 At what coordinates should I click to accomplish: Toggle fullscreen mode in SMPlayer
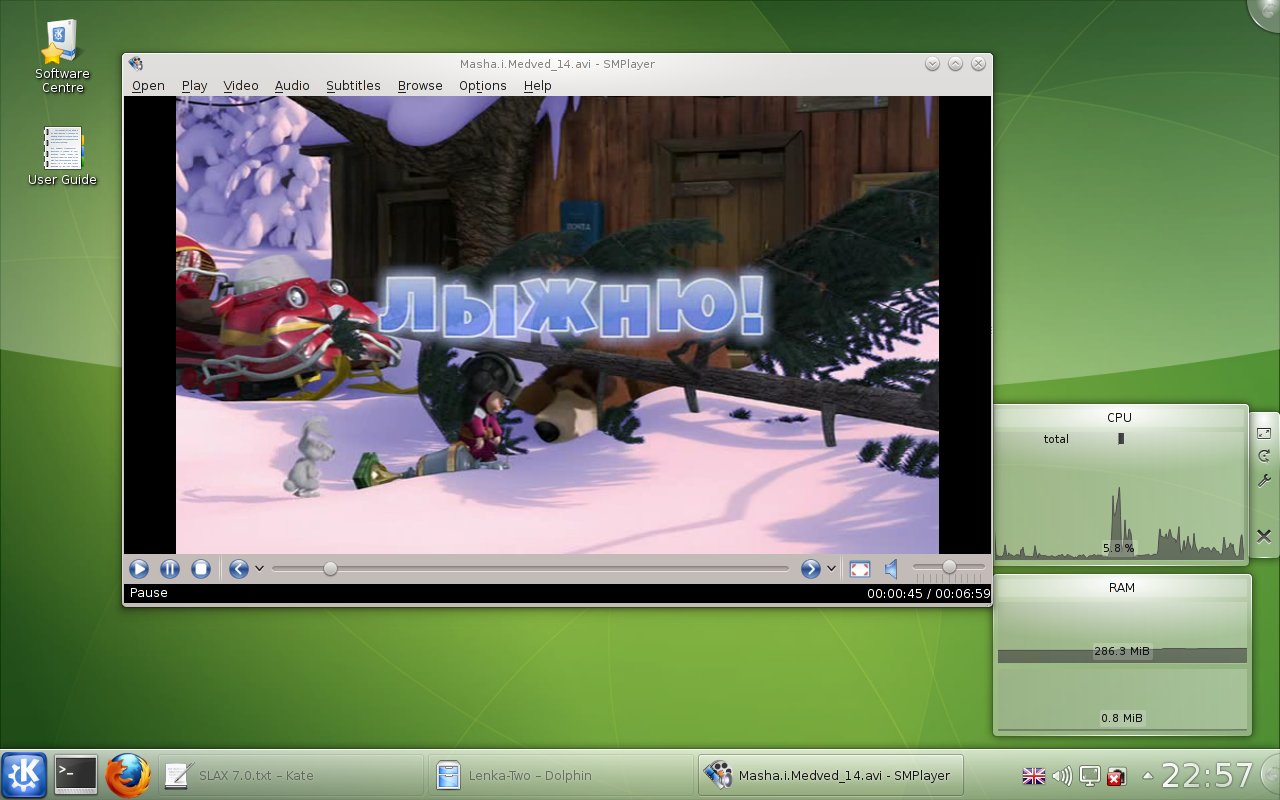coord(859,568)
